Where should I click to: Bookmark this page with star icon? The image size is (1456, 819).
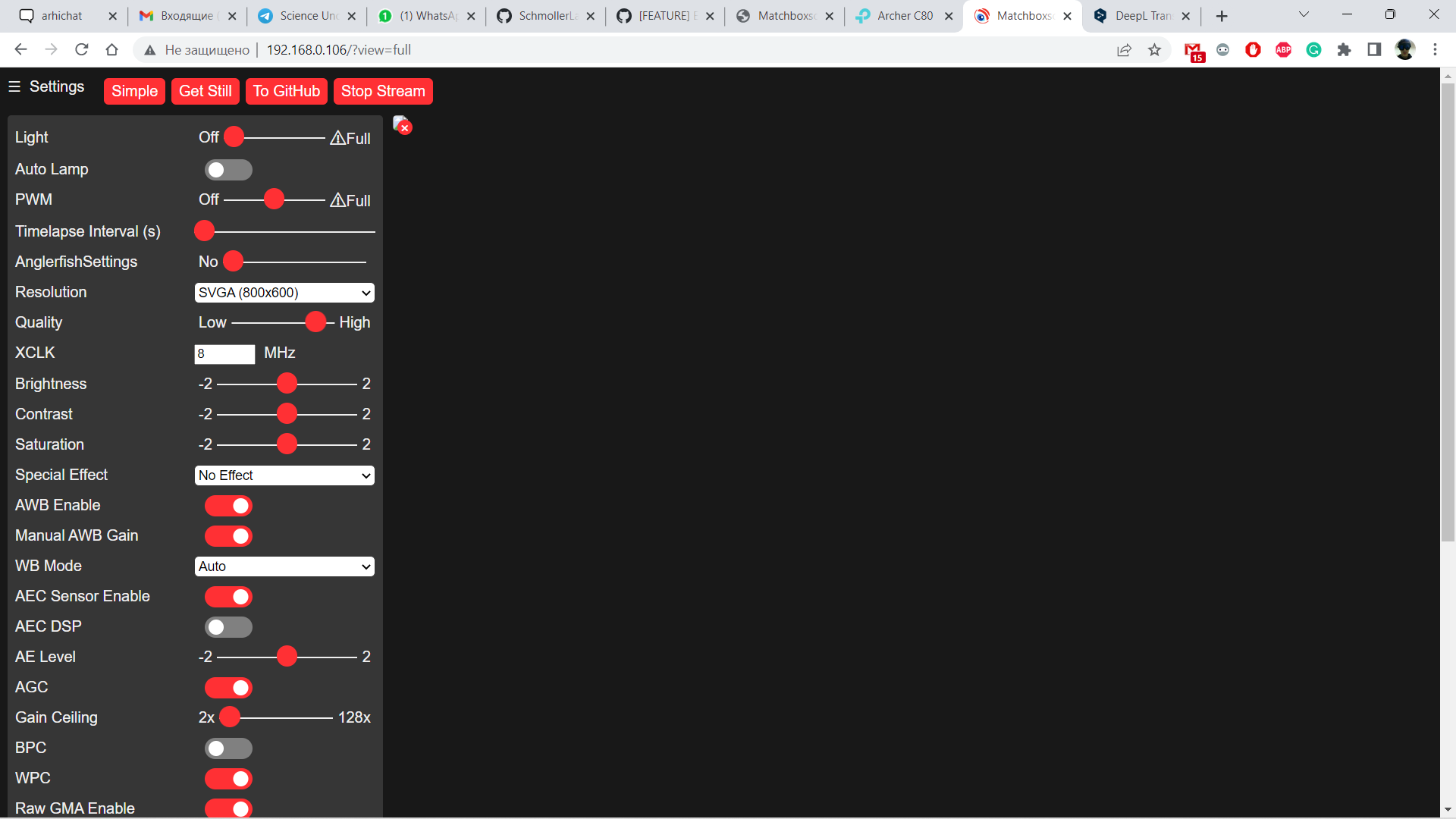coord(1154,50)
